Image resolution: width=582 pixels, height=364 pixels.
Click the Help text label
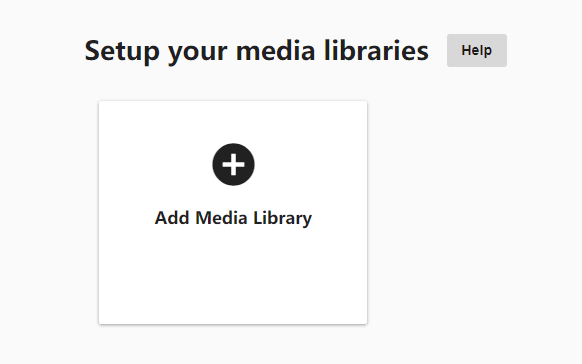477,50
